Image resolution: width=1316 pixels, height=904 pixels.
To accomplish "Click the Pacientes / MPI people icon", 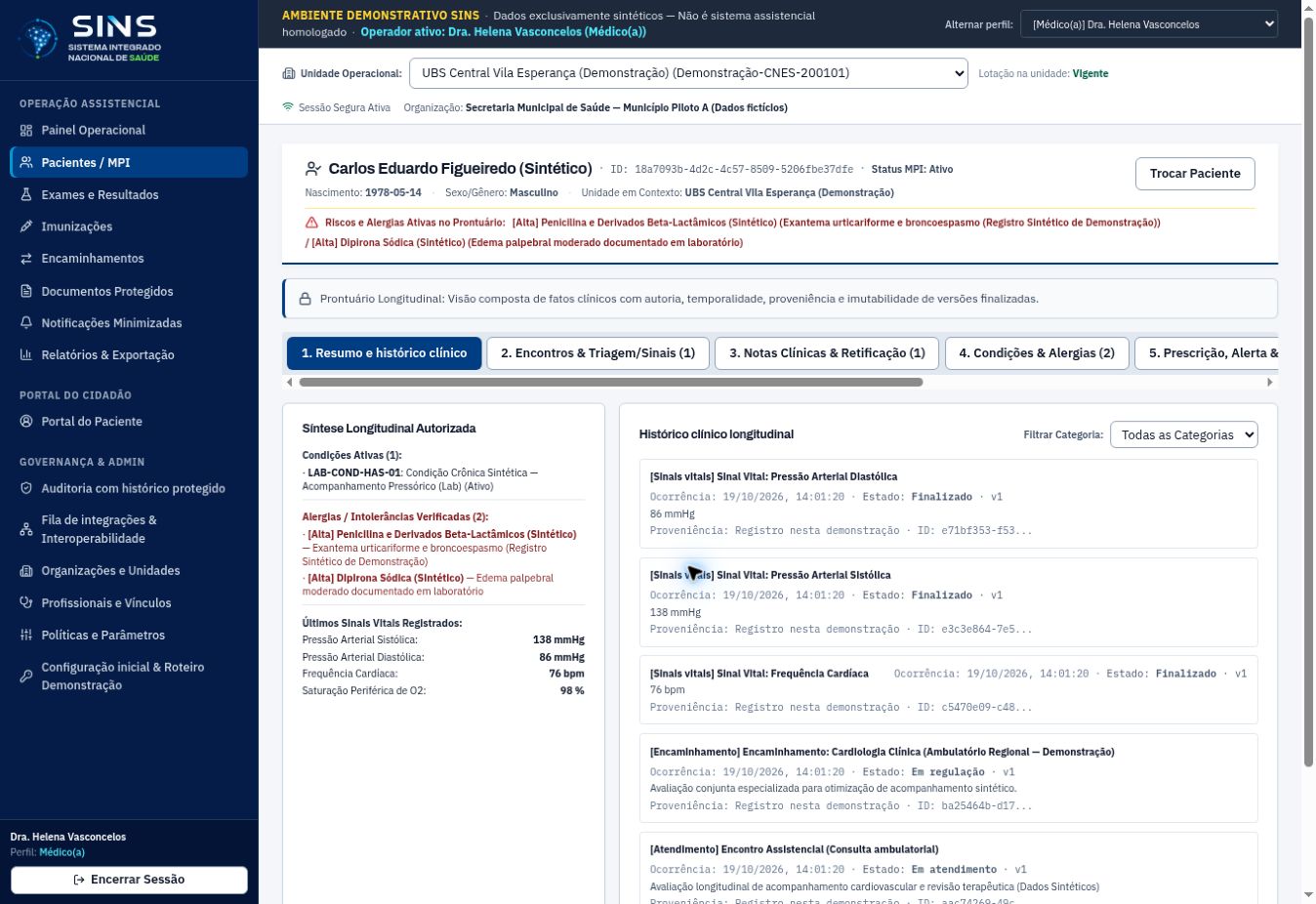I will (x=26, y=163).
